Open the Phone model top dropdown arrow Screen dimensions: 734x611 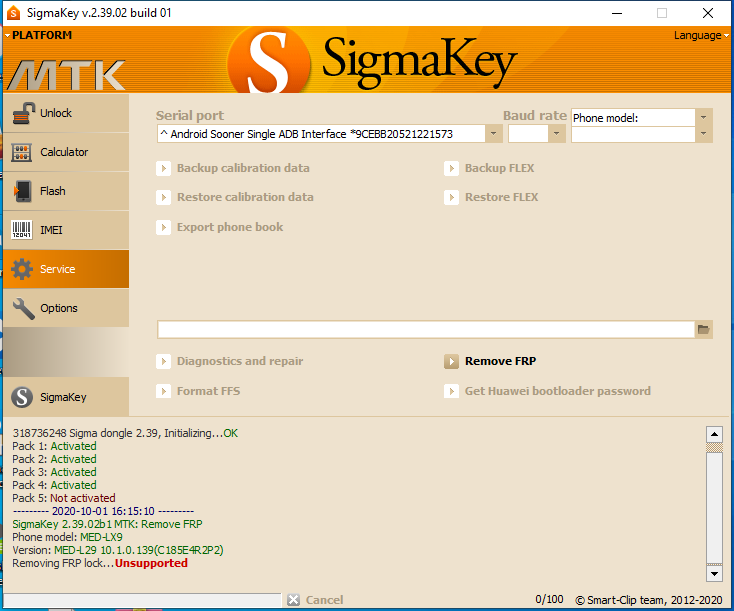pyautogui.click(x=704, y=118)
